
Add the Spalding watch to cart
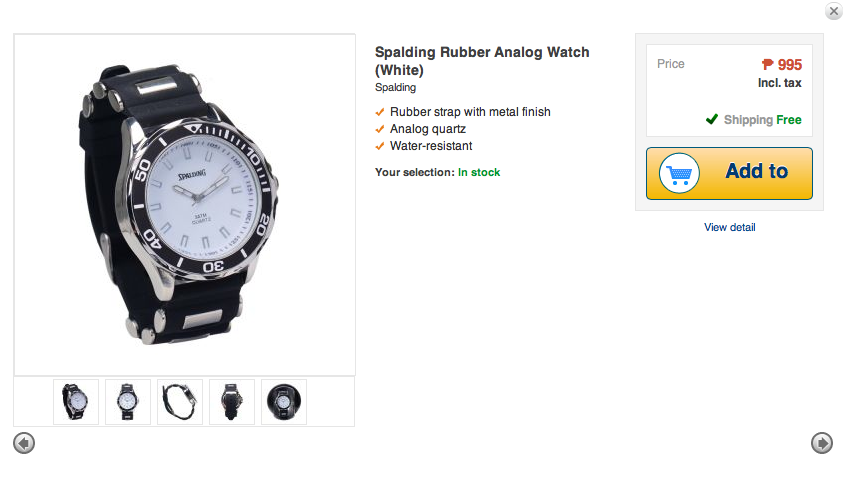coord(729,174)
